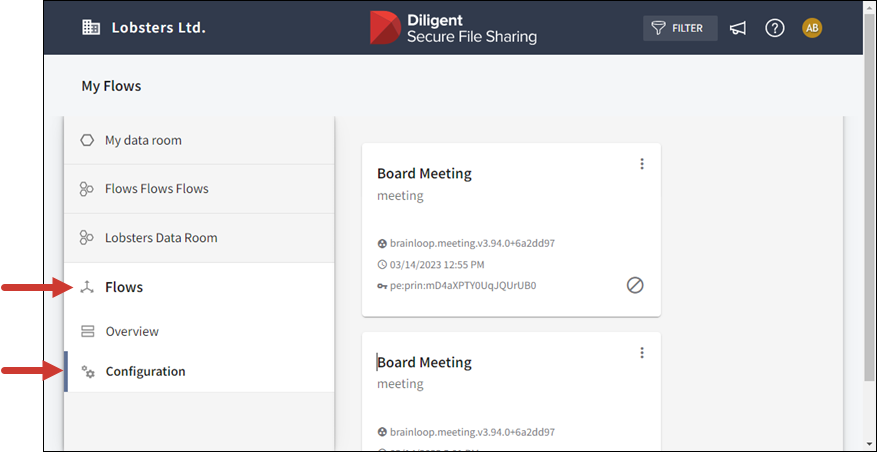The width and height of the screenshot is (877, 452).
Task: Click the Lobsters Ltd. building icon
Action: pos(91,28)
